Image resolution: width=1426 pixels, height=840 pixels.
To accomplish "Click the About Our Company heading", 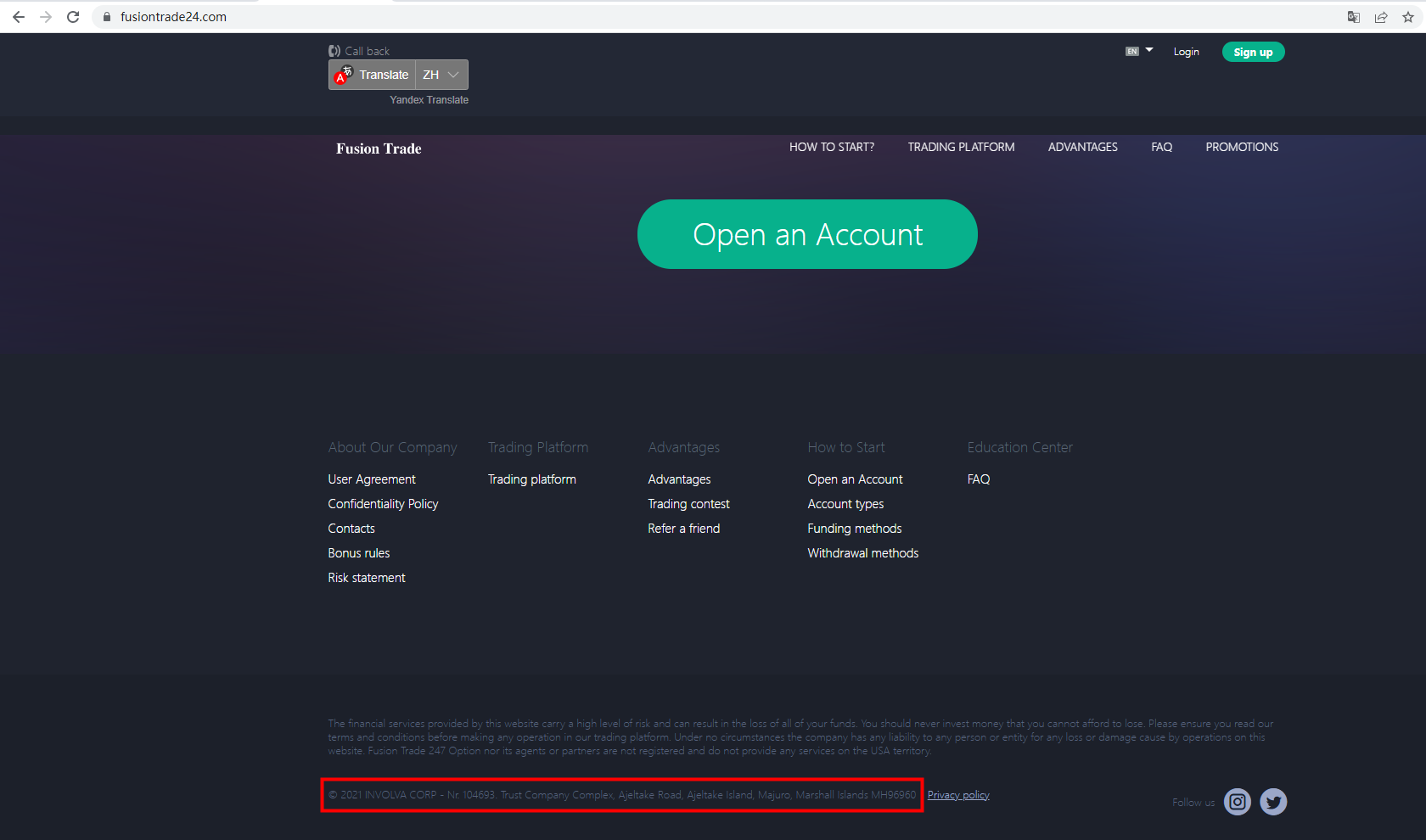I will tap(393, 447).
